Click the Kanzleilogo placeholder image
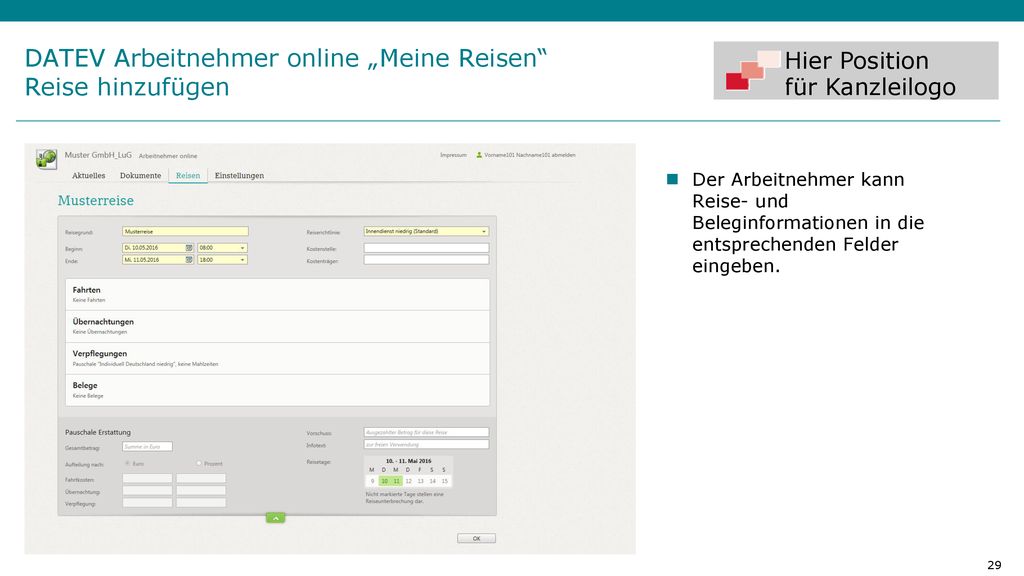The height and width of the screenshot is (576, 1024). (856, 71)
